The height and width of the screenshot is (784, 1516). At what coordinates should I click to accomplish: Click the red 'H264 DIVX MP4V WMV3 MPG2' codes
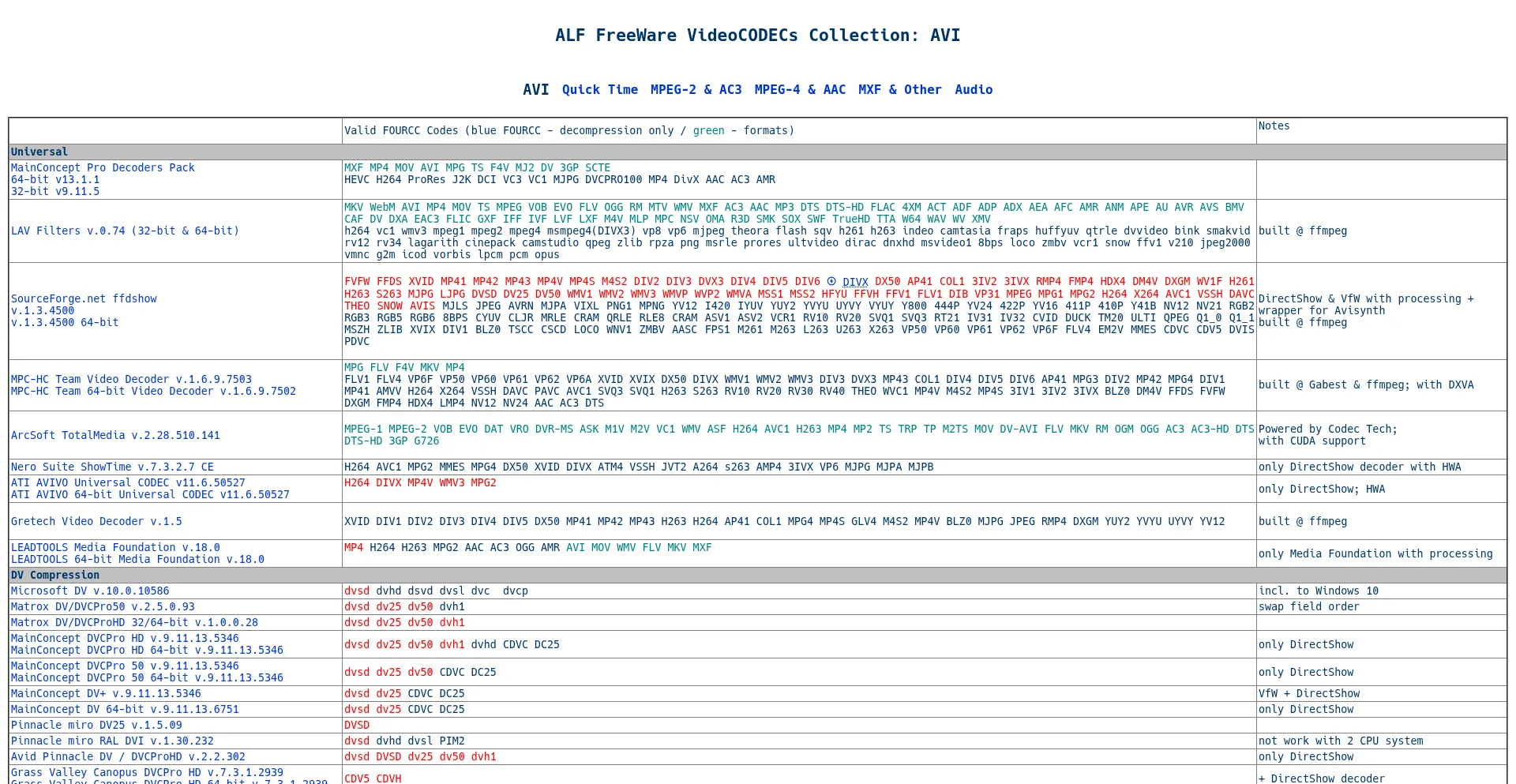pos(420,482)
